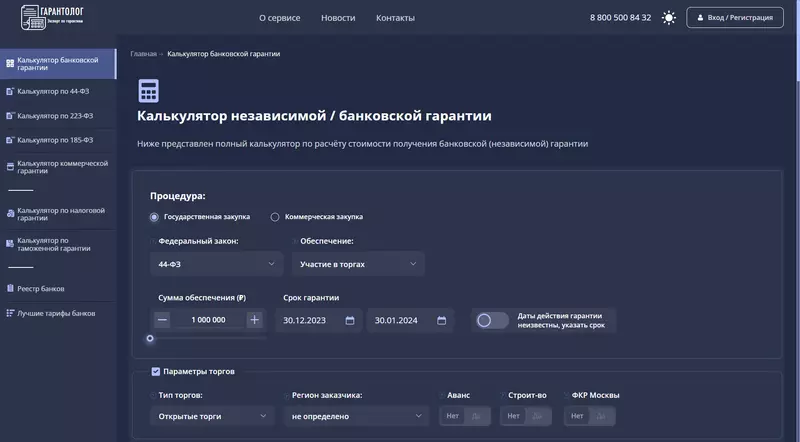Screen dimensions: 800x442
Task: Open Калькулятор по налоговой гарантии sidebar item
Action: coord(58,214)
